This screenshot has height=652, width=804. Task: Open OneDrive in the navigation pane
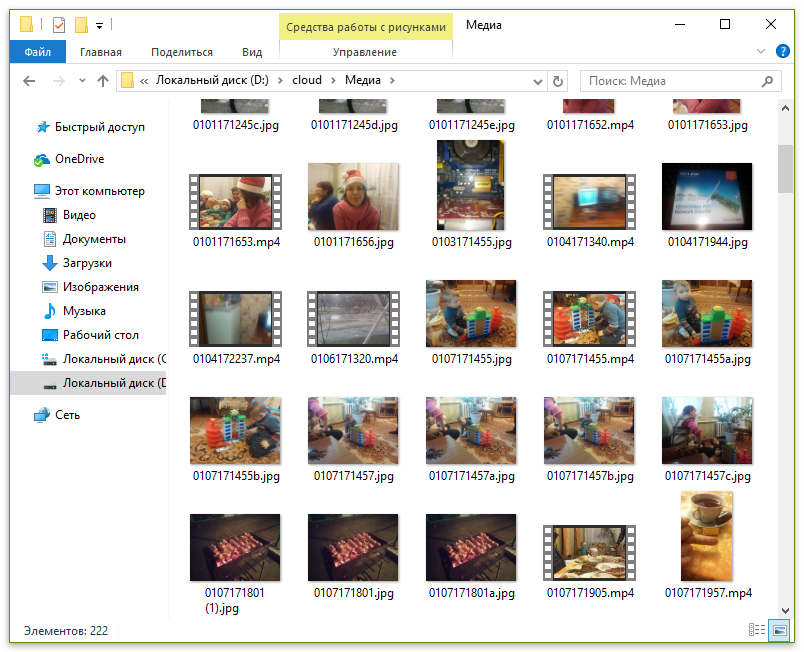pos(79,159)
